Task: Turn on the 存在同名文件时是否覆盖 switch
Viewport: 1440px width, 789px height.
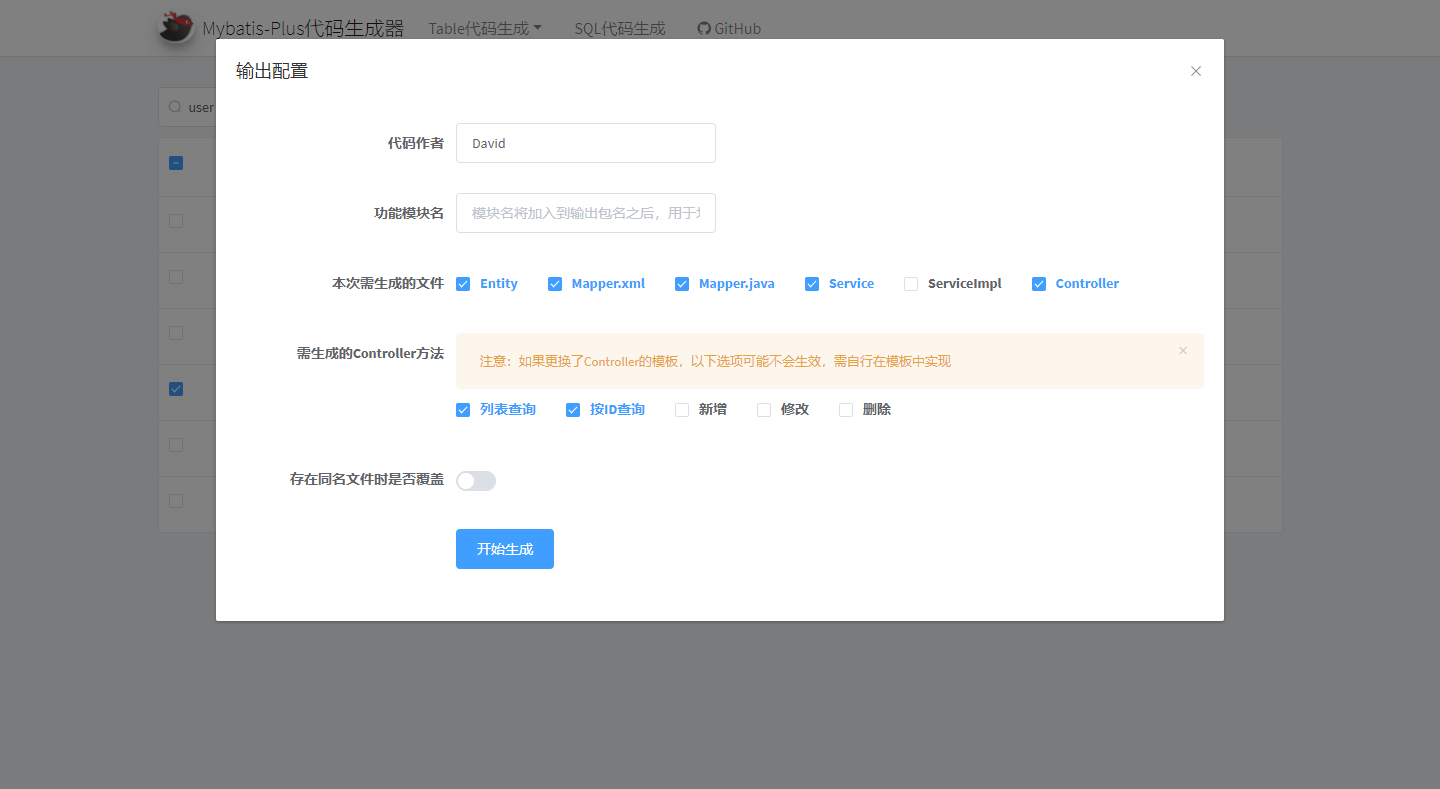Action: coord(476,481)
